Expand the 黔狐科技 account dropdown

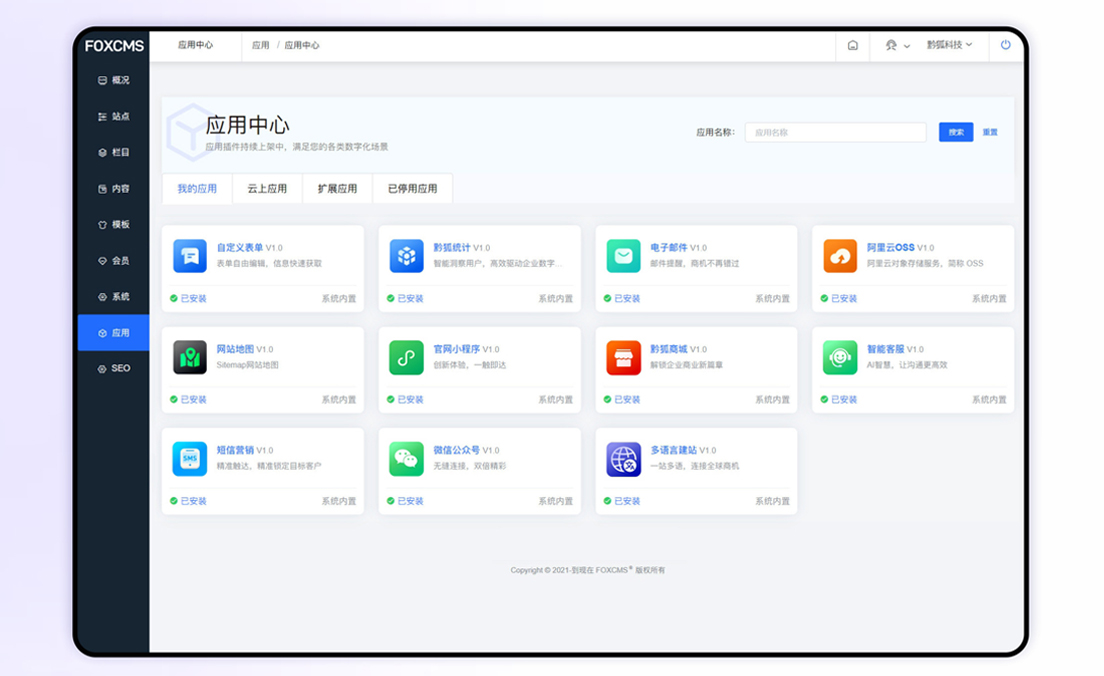pyautogui.click(x=949, y=45)
